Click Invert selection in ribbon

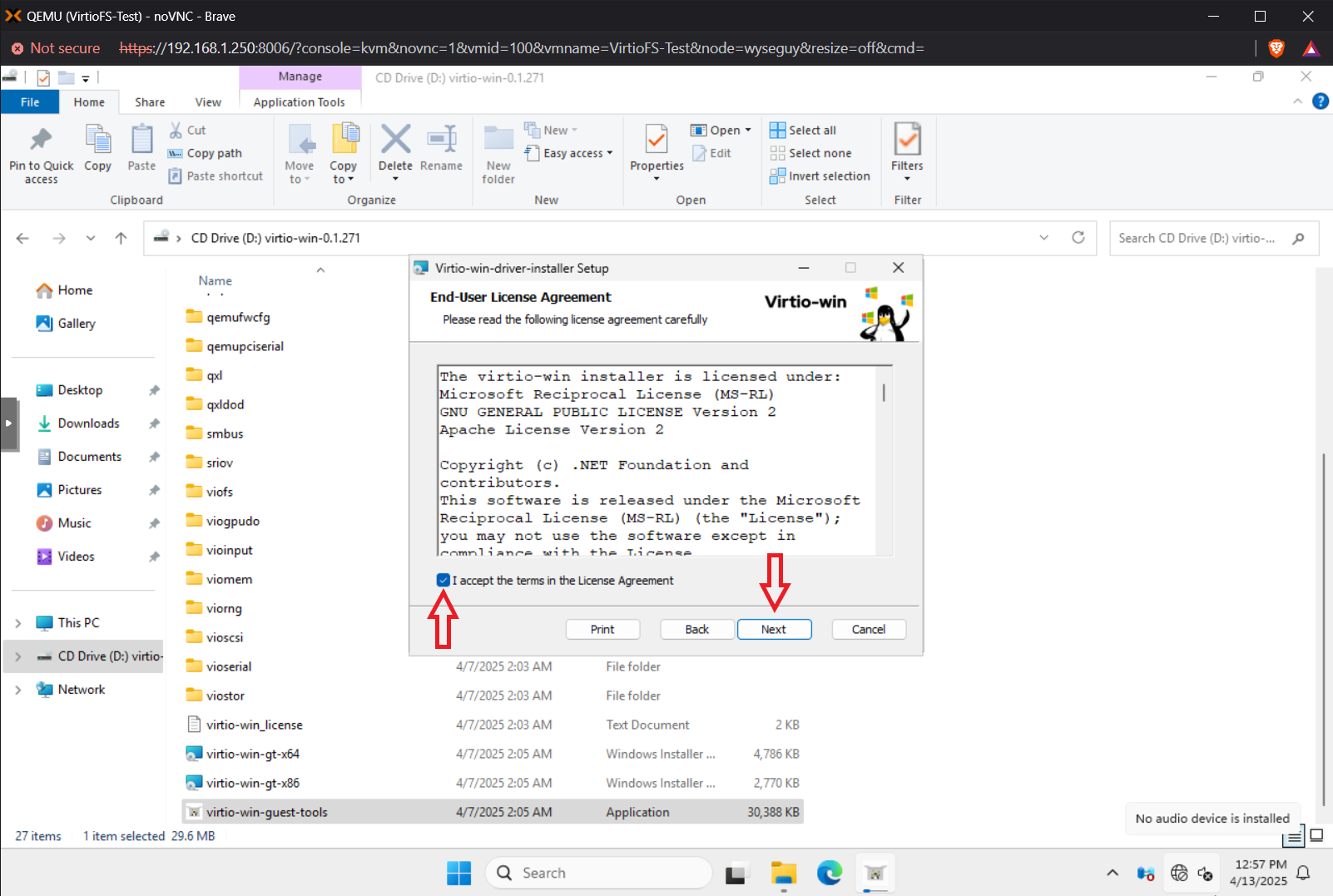(820, 176)
